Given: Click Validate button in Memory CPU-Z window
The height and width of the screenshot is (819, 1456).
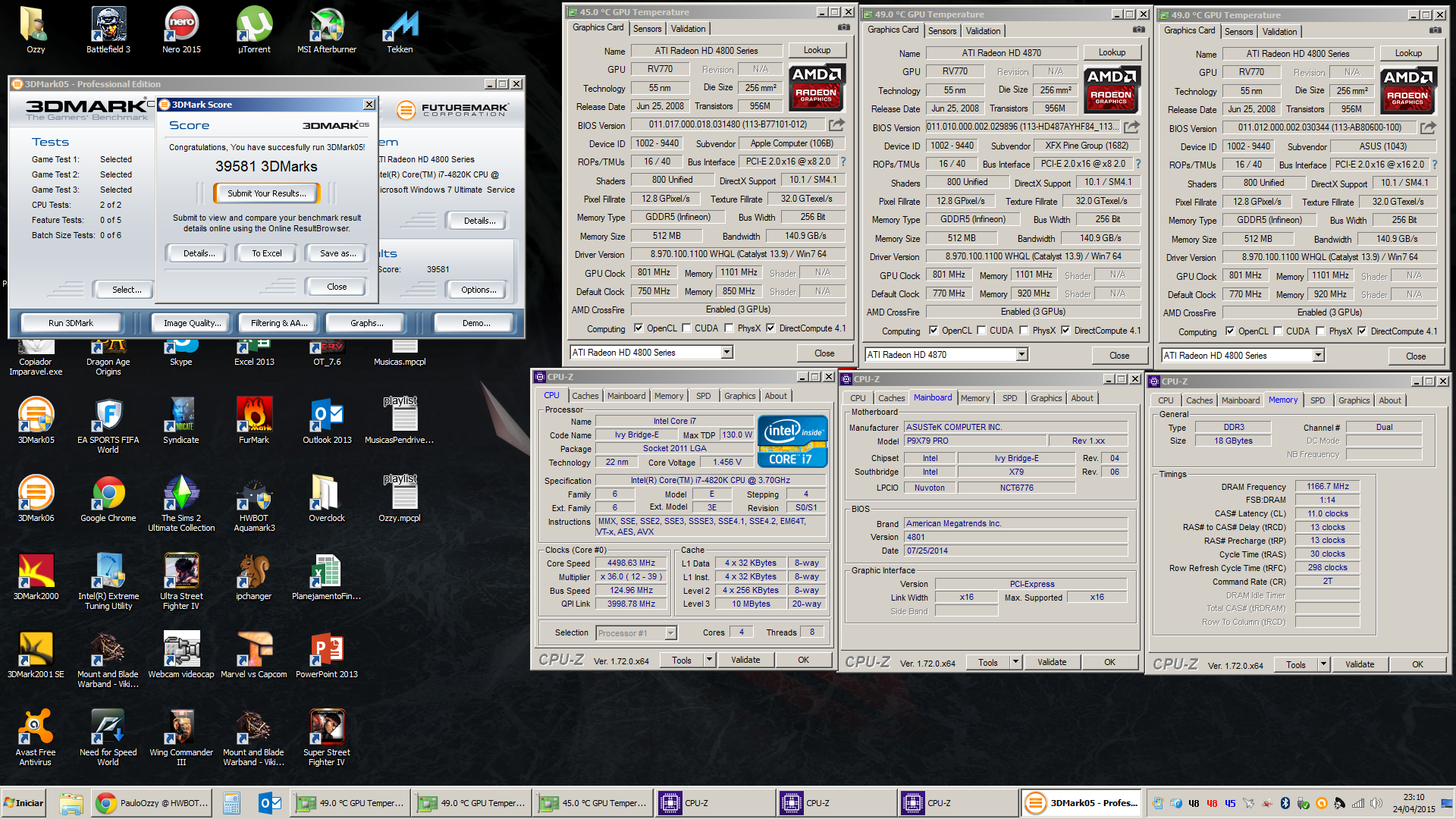Looking at the screenshot, I should pyautogui.click(x=1359, y=665).
